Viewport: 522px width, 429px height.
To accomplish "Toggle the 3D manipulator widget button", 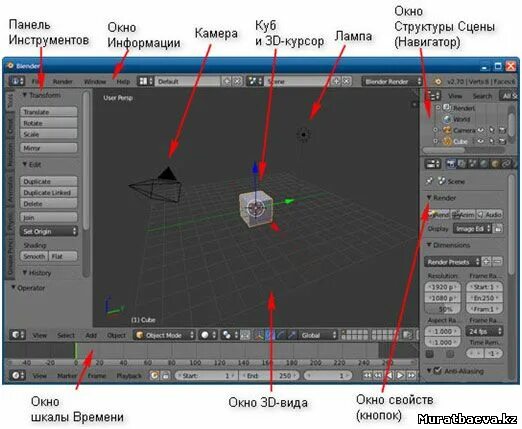I will (x=259, y=335).
